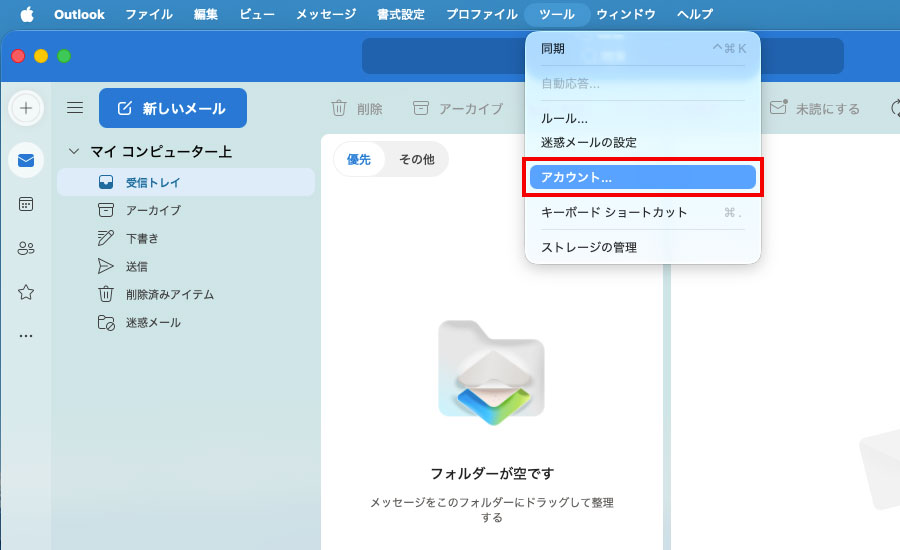The height and width of the screenshot is (550, 900).
Task: Click the search field in title bar
Action: pos(603,56)
